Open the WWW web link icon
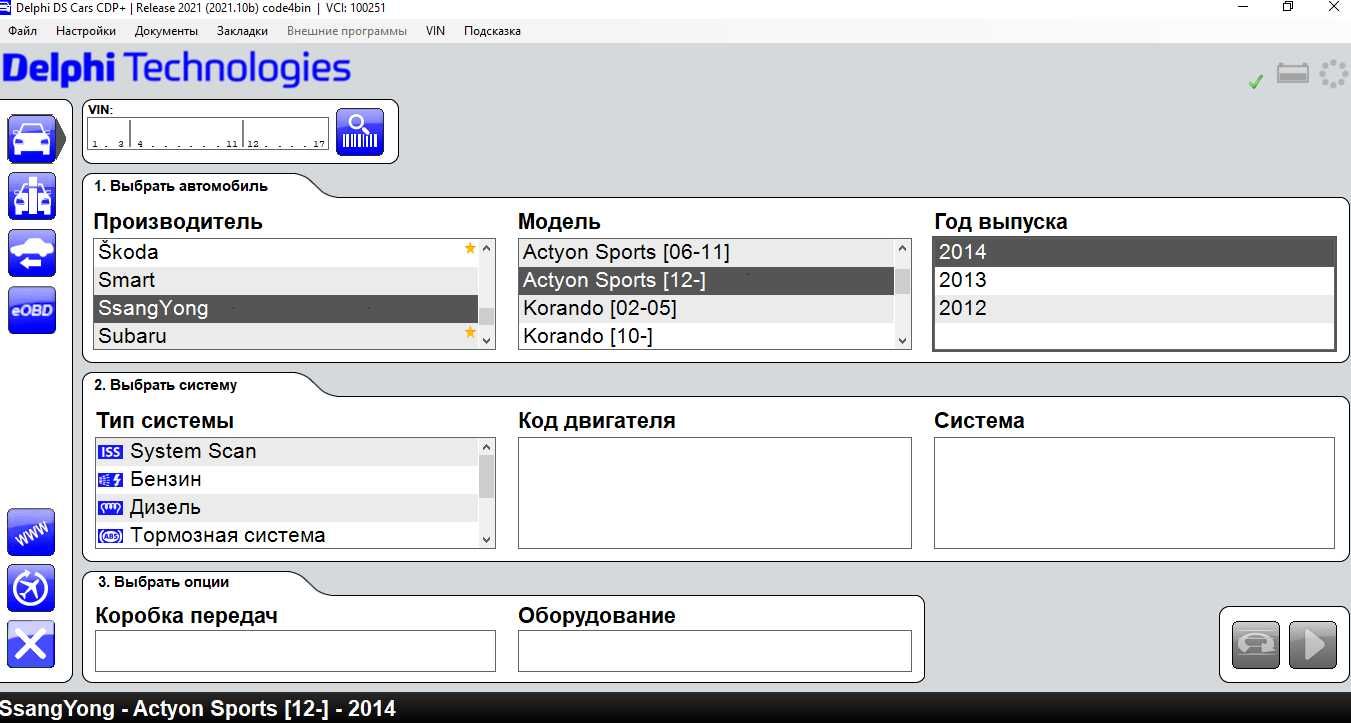Image resolution: width=1351 pixels, height=723 pixels. 31,532
